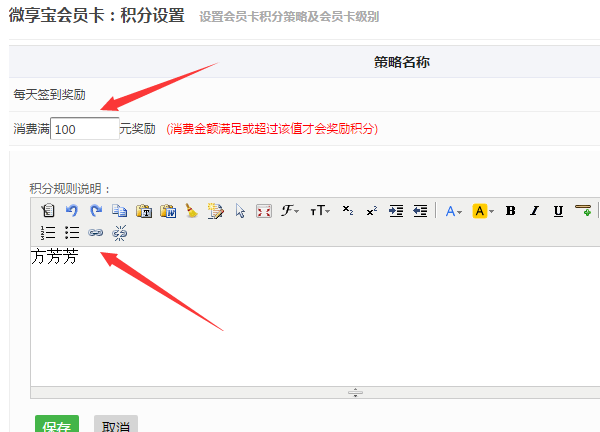Viewport: 600px width, 432px height.
Task: Toggle underline formatting
Action: click(558, 211)
